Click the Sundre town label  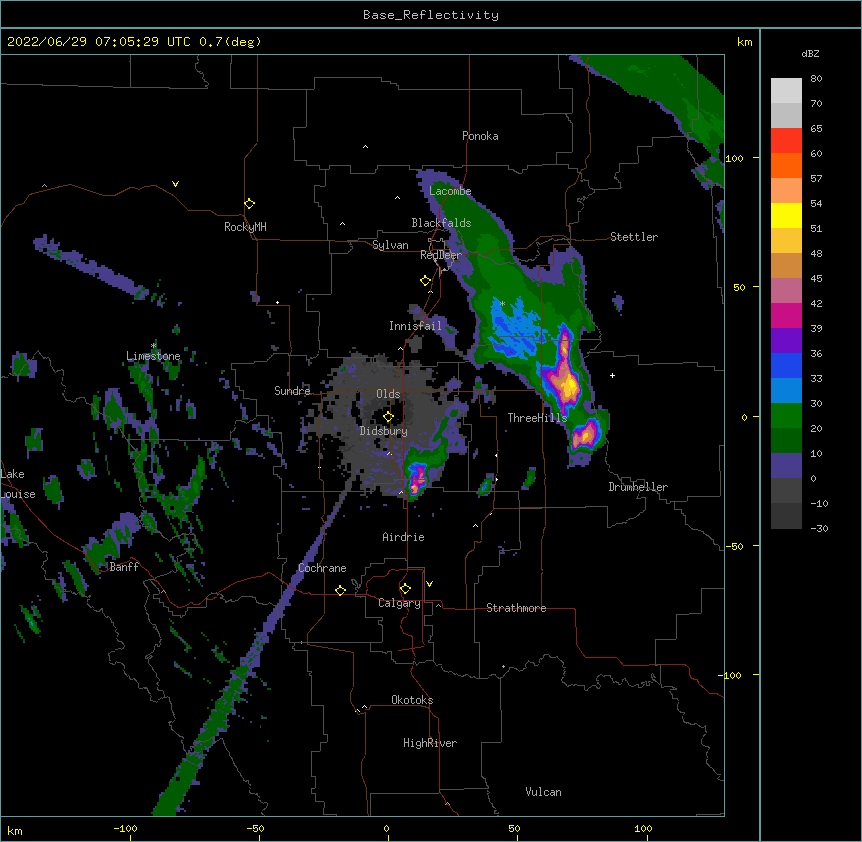[x=292, y=391]
